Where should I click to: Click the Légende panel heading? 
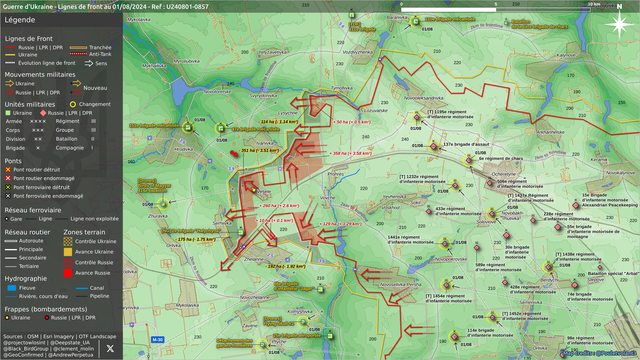pos(20,20)
